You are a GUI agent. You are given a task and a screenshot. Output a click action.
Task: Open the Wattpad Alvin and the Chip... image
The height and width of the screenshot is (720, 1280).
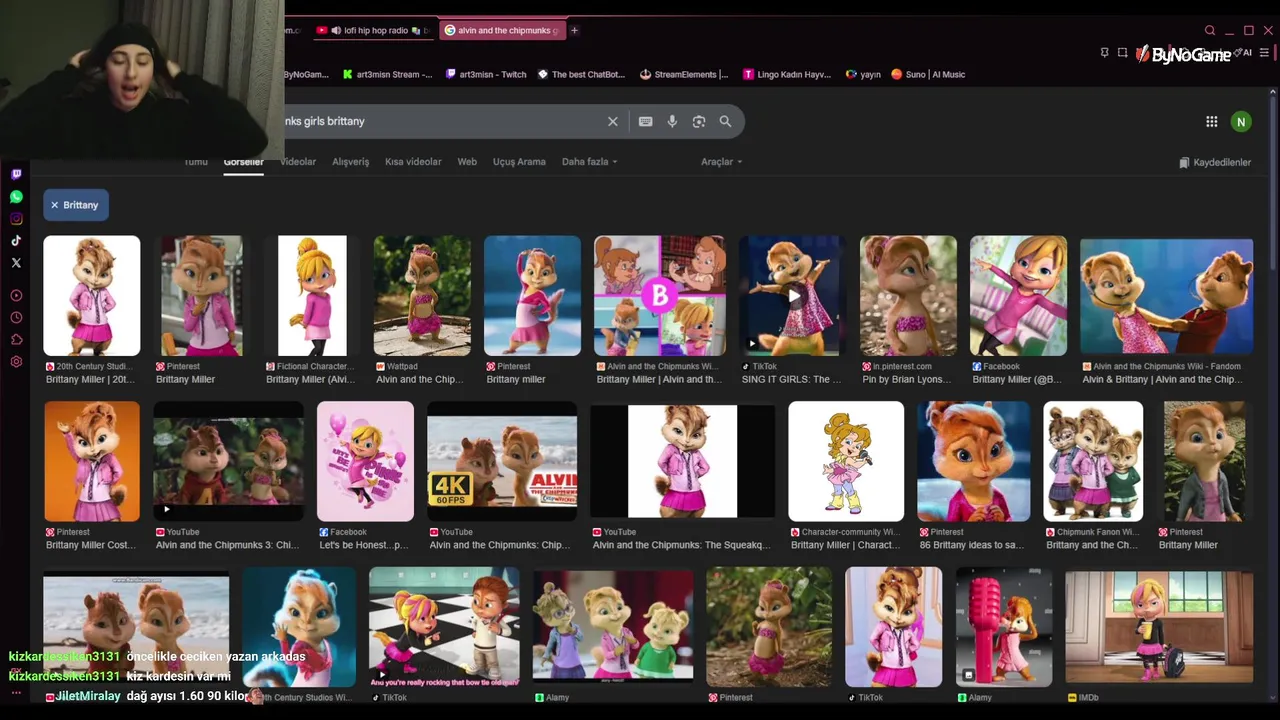422,296
